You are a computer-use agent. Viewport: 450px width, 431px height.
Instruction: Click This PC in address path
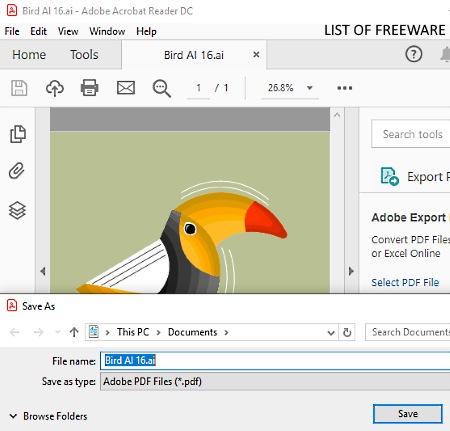(133, 332)
